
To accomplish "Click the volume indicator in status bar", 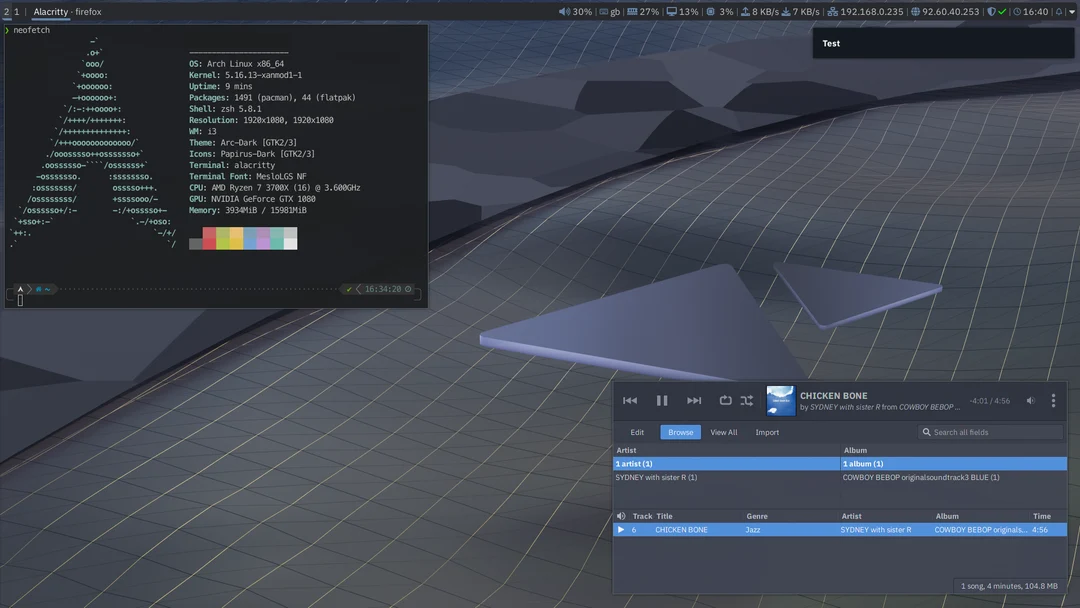I will pos(575,12).
